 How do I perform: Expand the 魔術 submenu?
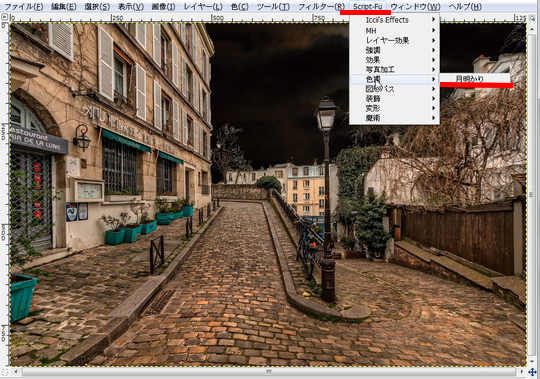(394, 118)
